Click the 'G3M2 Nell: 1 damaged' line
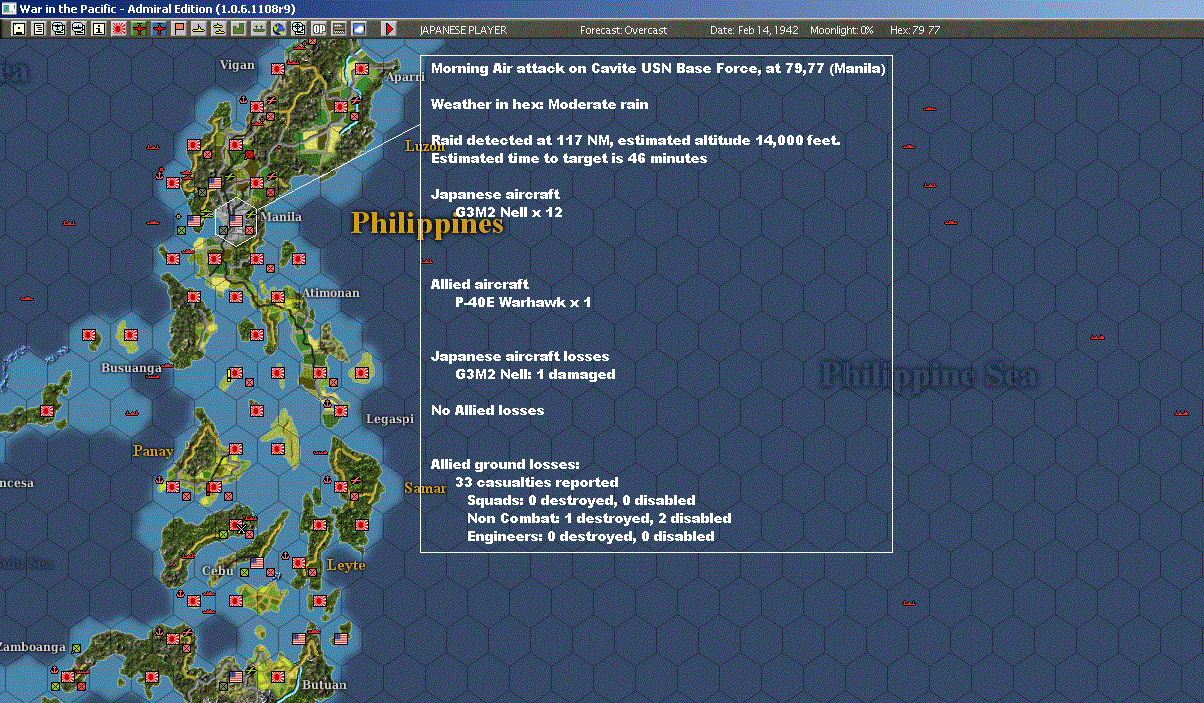 point(535,374)
